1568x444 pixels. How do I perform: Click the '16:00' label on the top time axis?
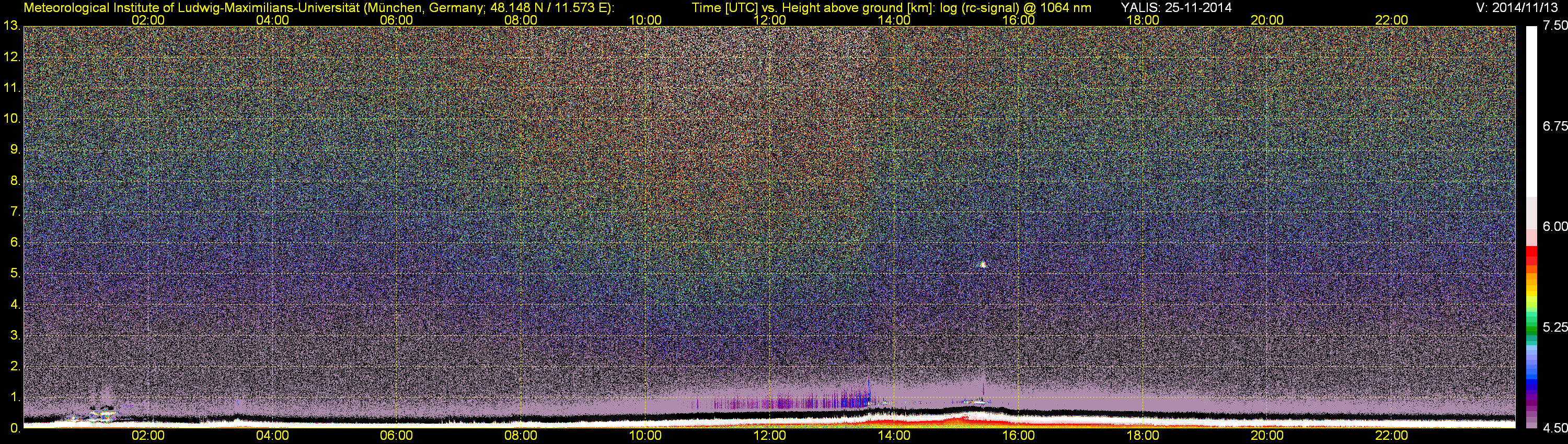(x=1018, y=20)
